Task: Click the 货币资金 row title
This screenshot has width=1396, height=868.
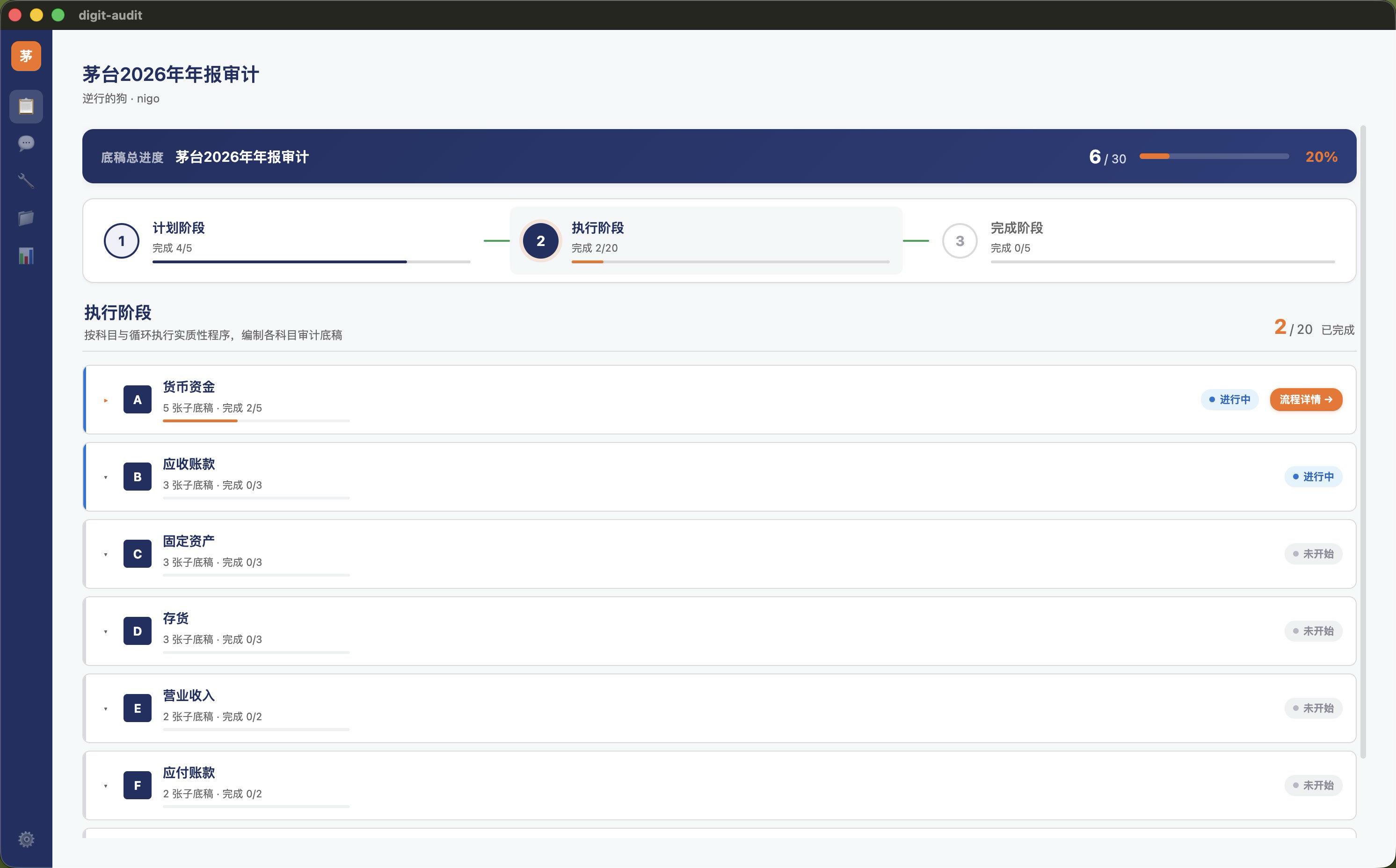Action: [x=189, y=387]
